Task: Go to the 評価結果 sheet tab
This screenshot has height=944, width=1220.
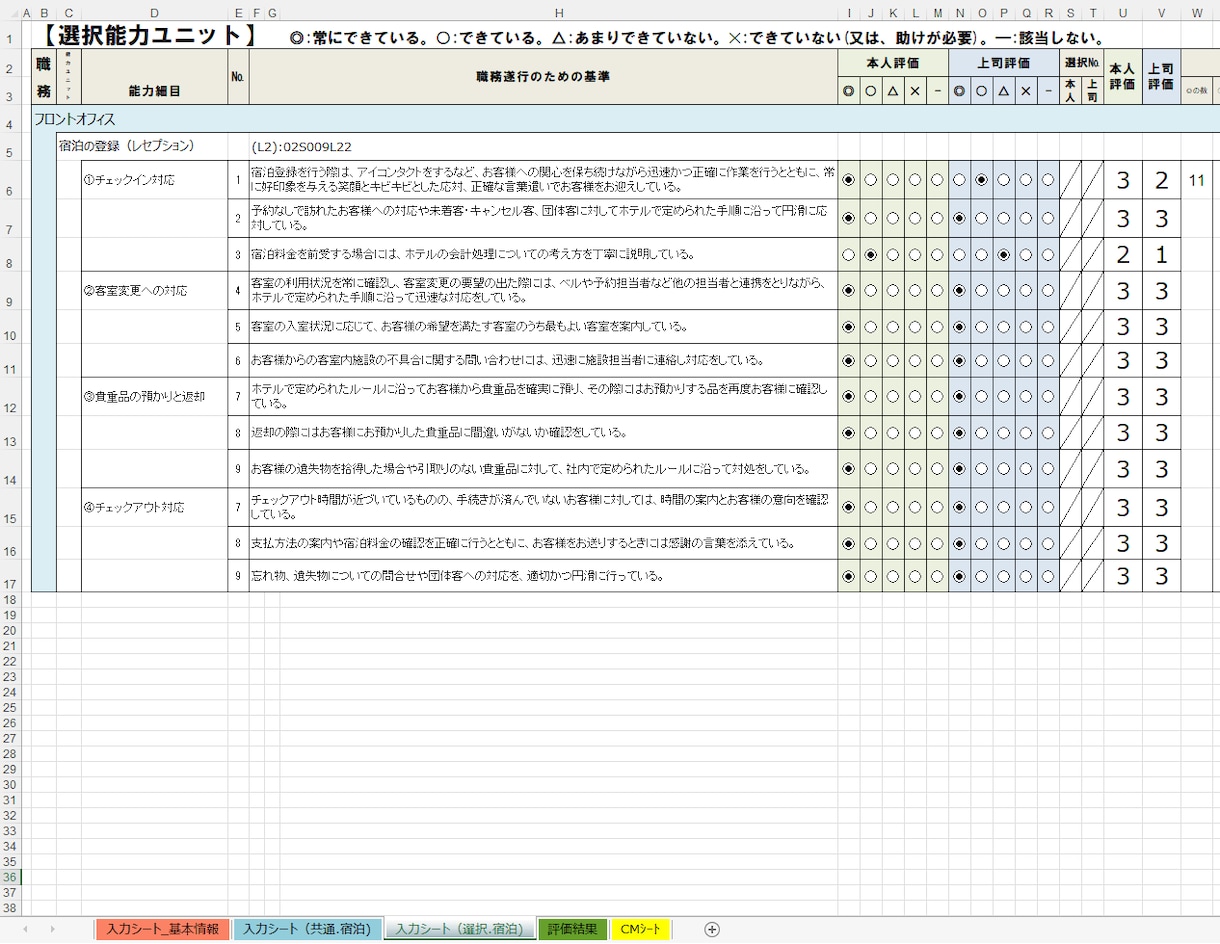Action: point(573,929)
